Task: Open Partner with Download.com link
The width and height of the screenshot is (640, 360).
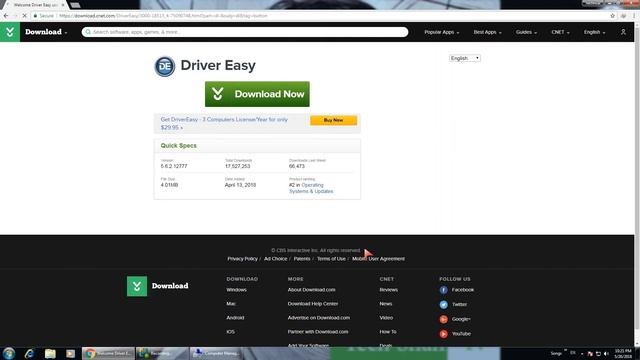Action: coord(318,332)
